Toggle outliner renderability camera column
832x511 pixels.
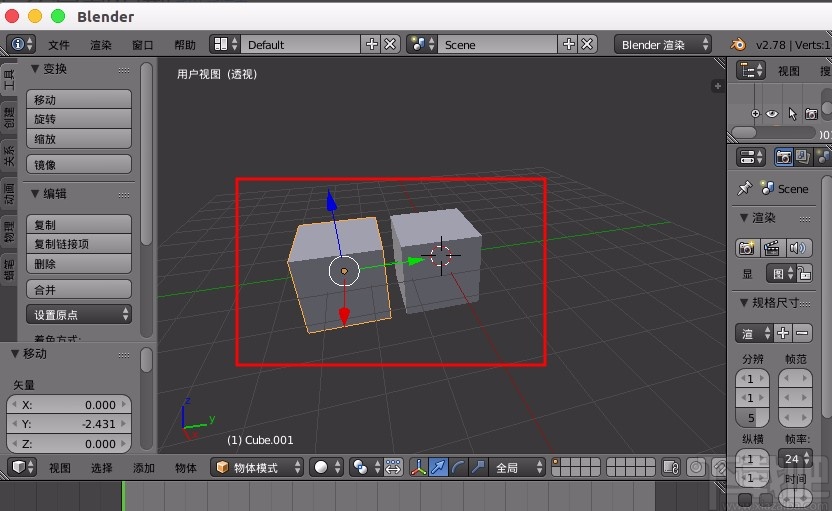click(811, 114)
